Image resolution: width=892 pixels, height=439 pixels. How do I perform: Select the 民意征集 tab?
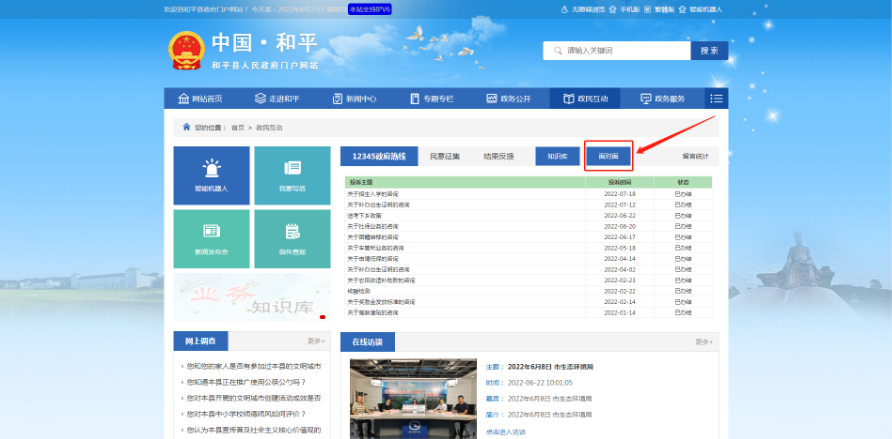click(x=445, y=156)
